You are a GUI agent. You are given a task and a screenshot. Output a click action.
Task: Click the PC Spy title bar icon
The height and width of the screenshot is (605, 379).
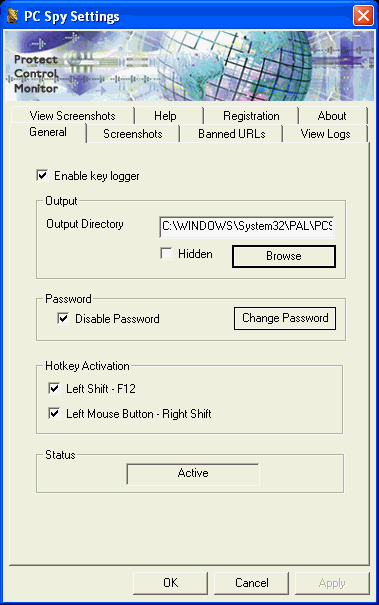tap(12, 15)
